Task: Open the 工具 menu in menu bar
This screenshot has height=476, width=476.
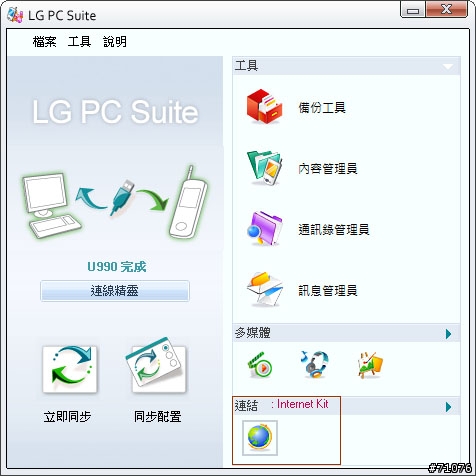Action: point(79,42)
